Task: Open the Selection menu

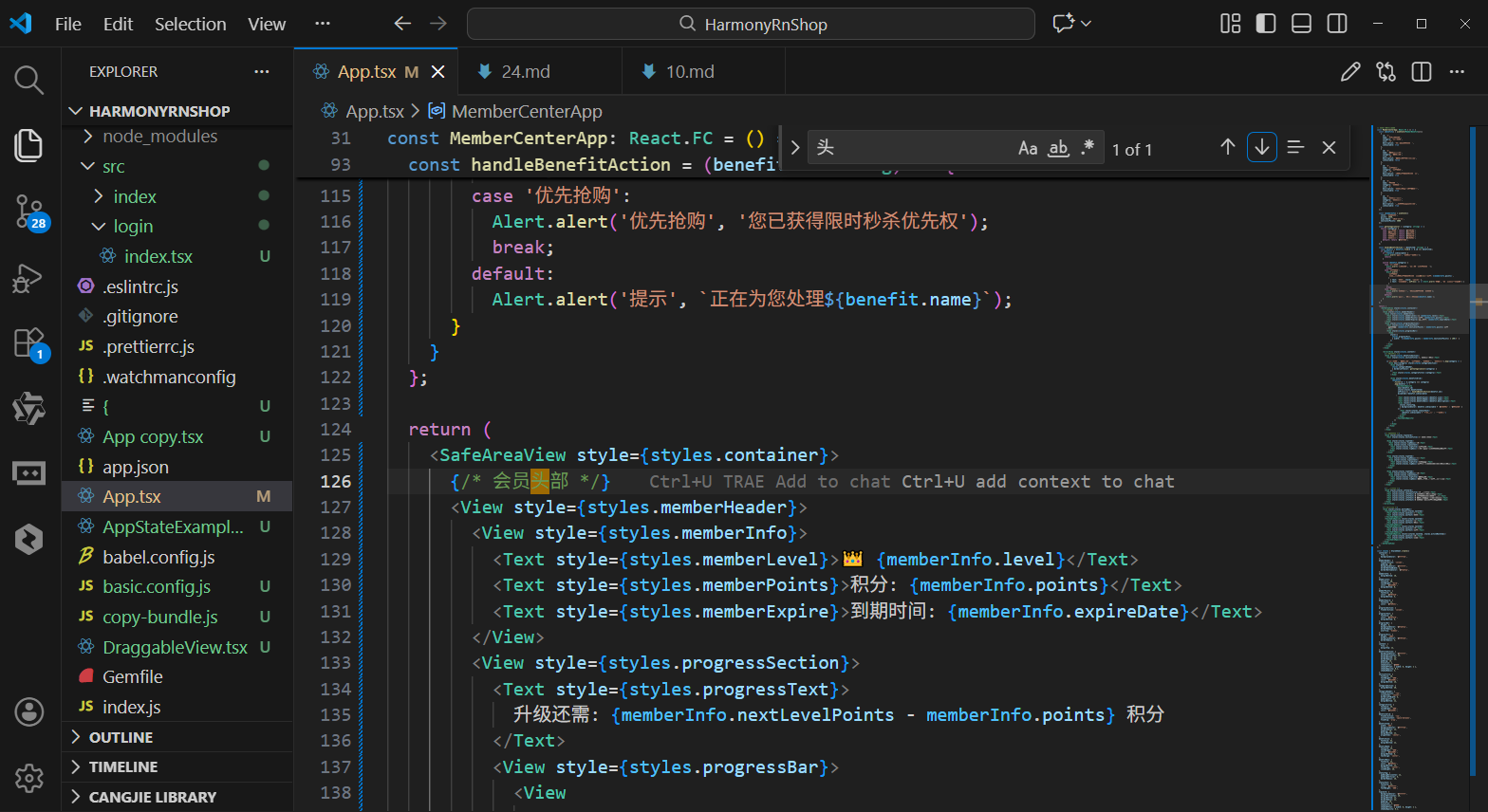Action: 190,24
